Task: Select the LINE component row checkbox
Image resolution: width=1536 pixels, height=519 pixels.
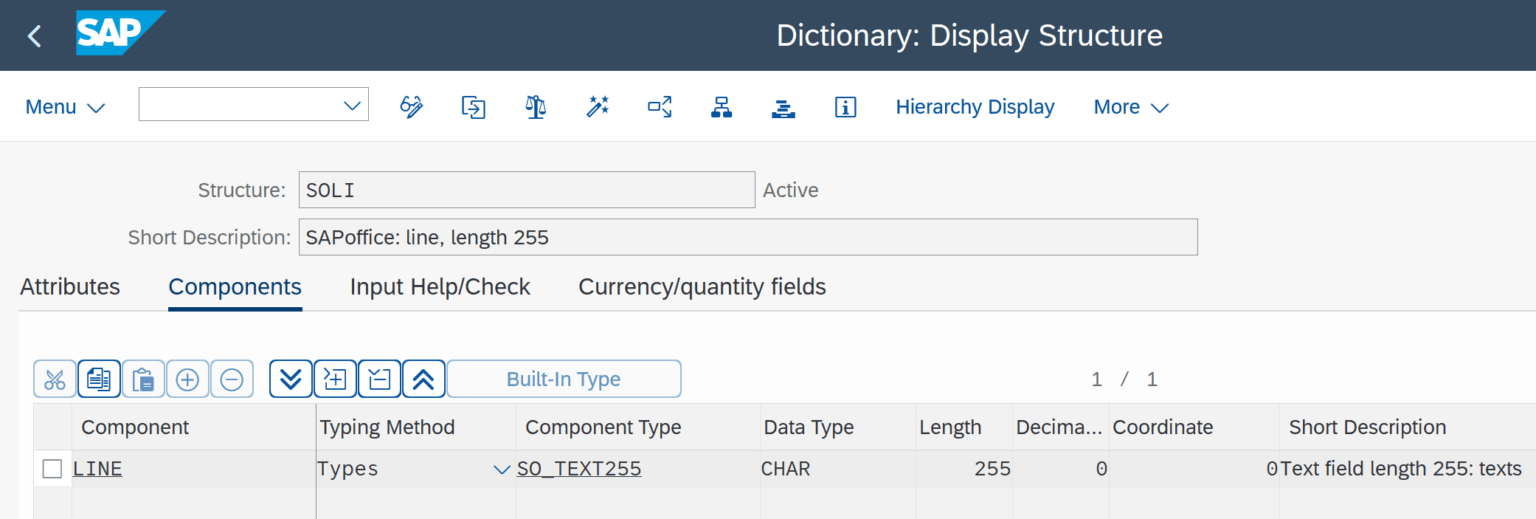Action: click(x=52, y=469)
